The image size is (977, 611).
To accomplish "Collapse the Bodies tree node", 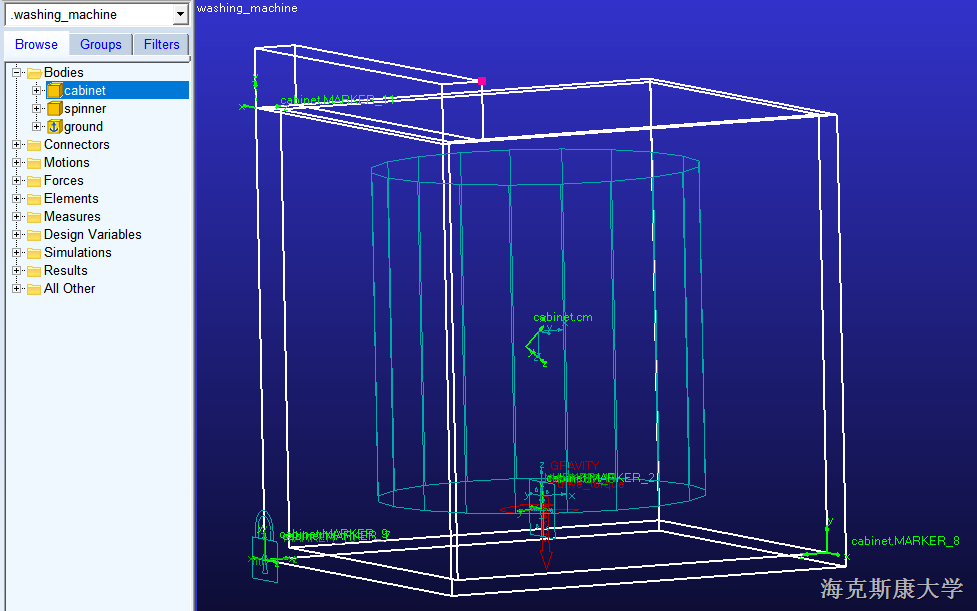I will pyautogui.click(x=17, y=73).
